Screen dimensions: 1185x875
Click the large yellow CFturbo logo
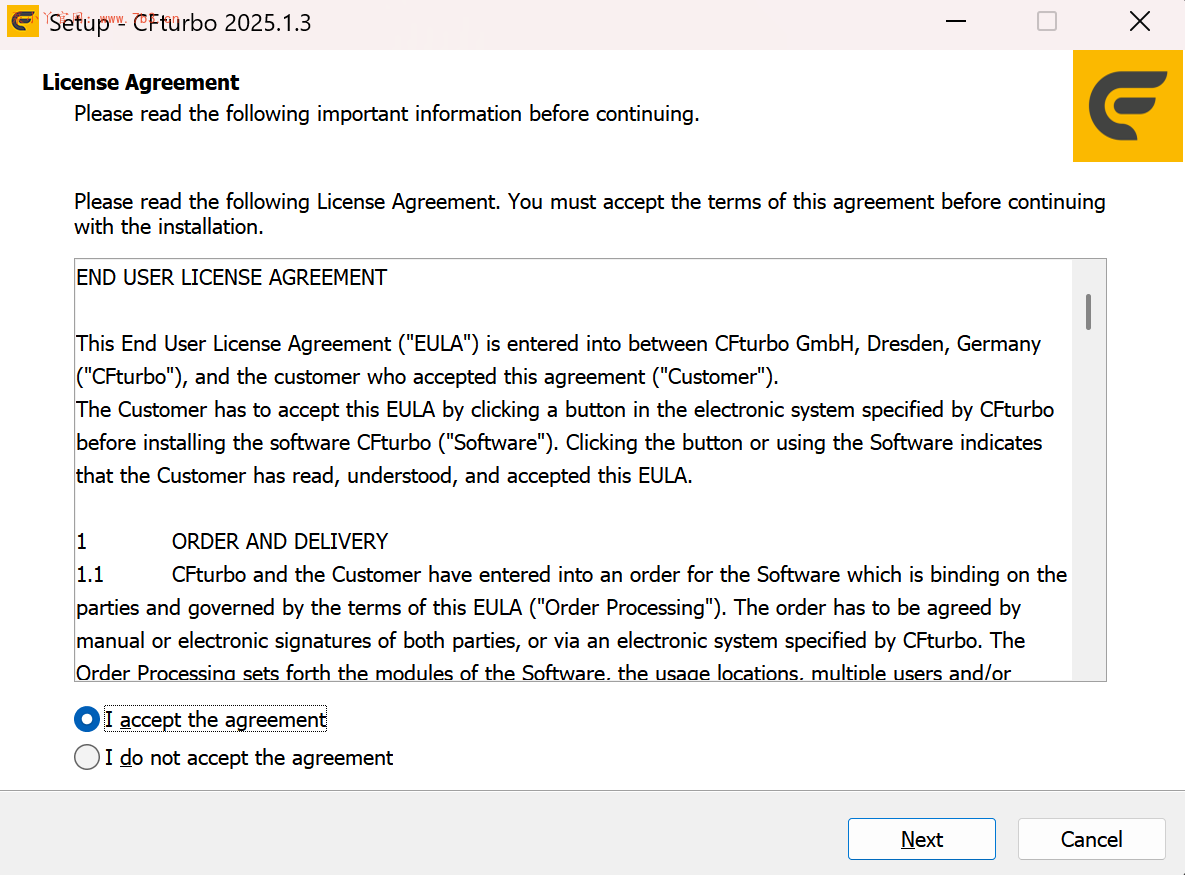tap(1128, 106)
